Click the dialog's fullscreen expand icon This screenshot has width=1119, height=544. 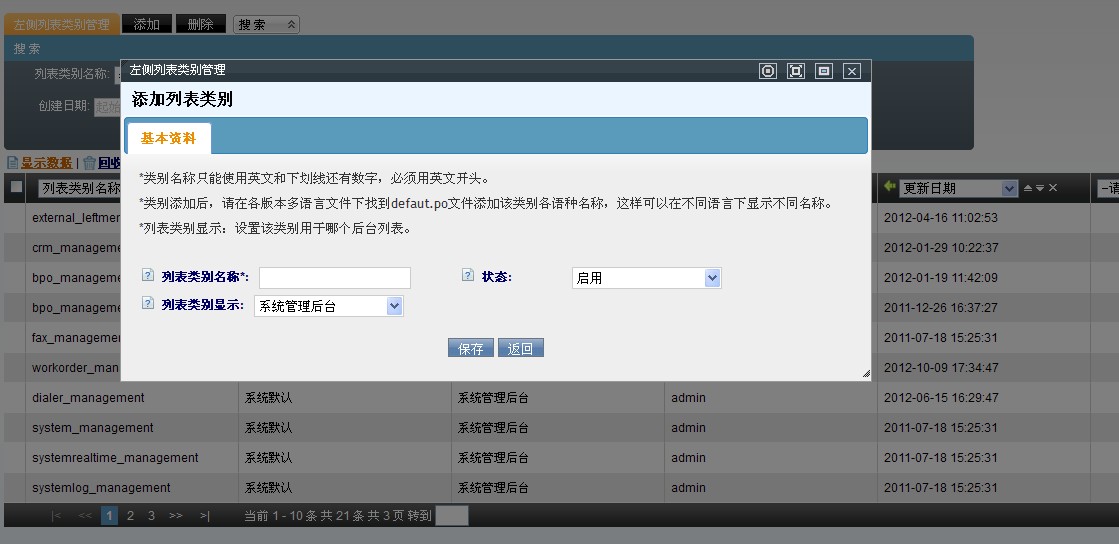click(x=796, y=71)
